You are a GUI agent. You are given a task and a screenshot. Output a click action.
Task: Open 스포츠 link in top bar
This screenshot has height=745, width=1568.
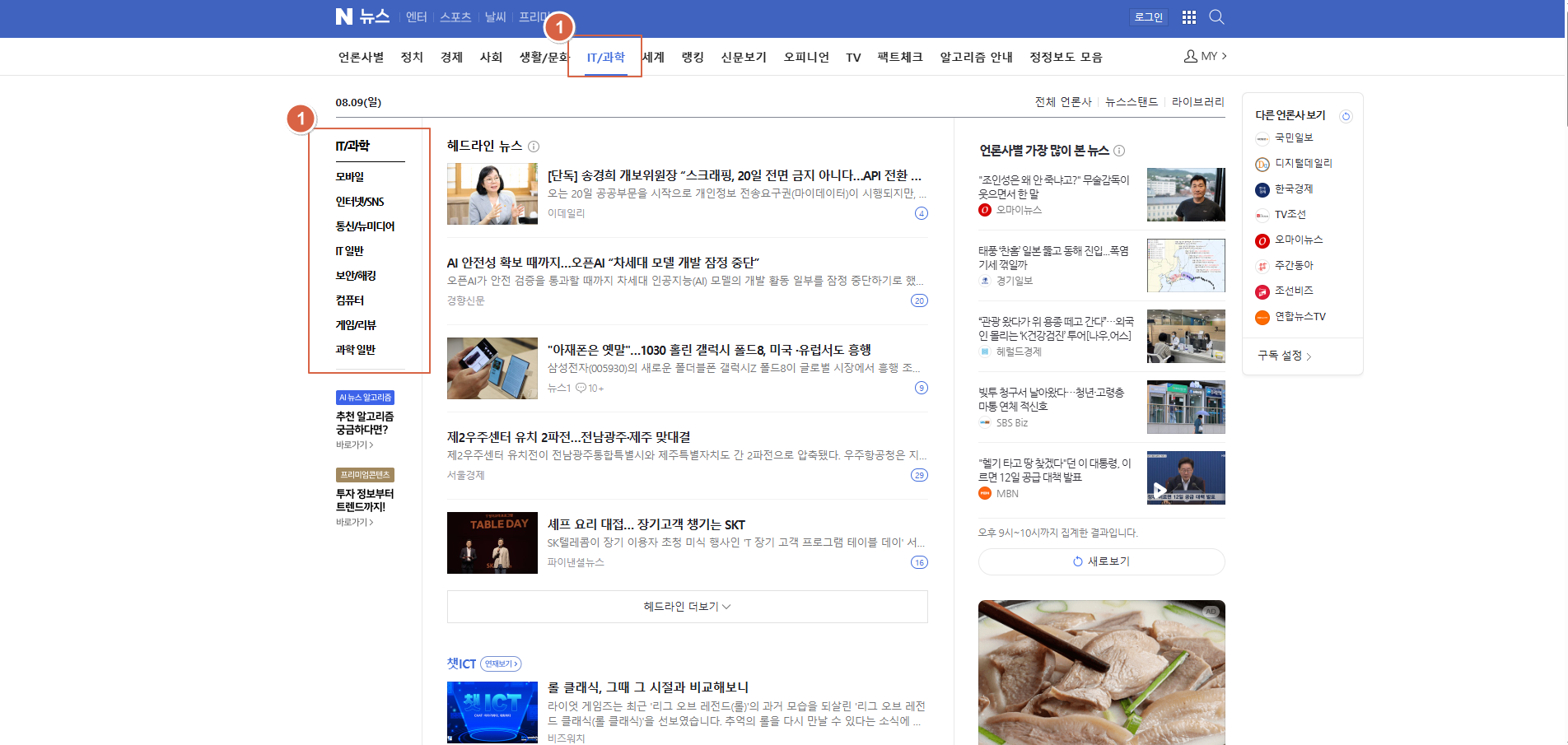(455, 16)
